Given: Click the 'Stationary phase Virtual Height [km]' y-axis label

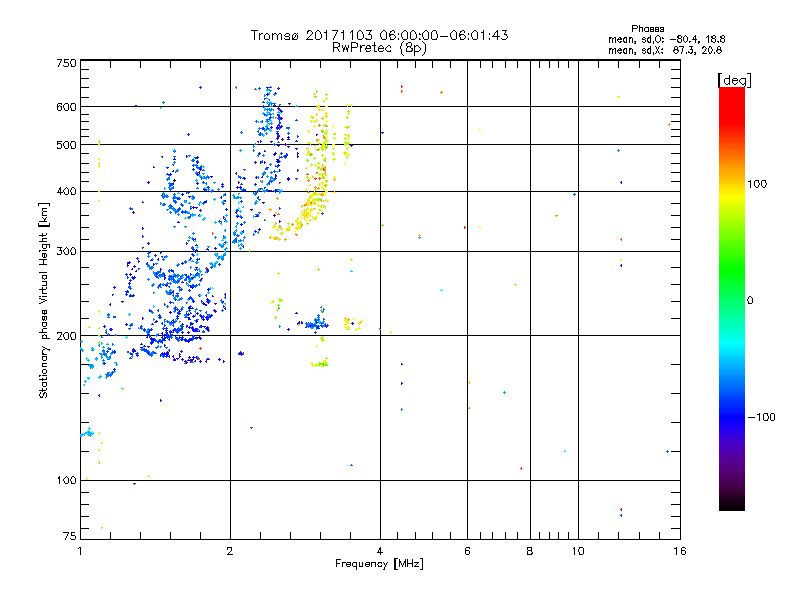Looking at the screenshot, I should [x=43, y=300].
